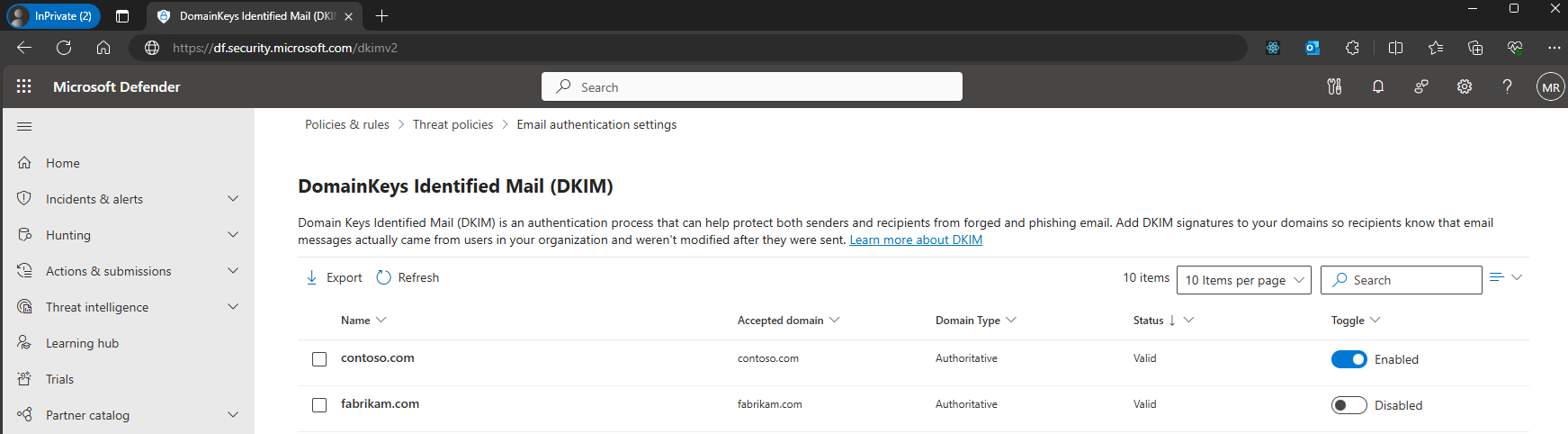1568x434 pixels.
Task: View site information icon in address bar
Action: point(152,48)
